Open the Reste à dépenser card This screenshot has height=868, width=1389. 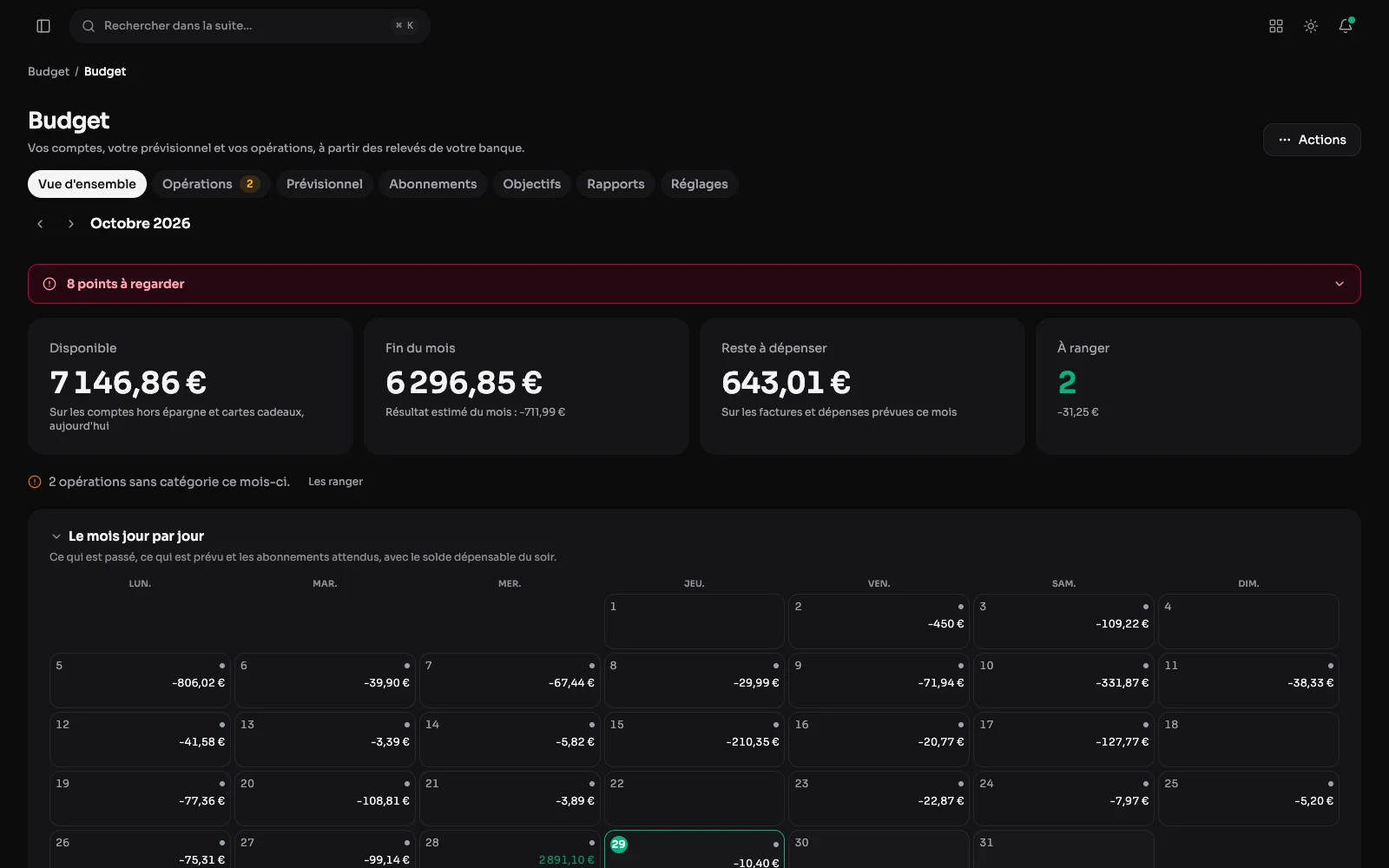[862, 386]
